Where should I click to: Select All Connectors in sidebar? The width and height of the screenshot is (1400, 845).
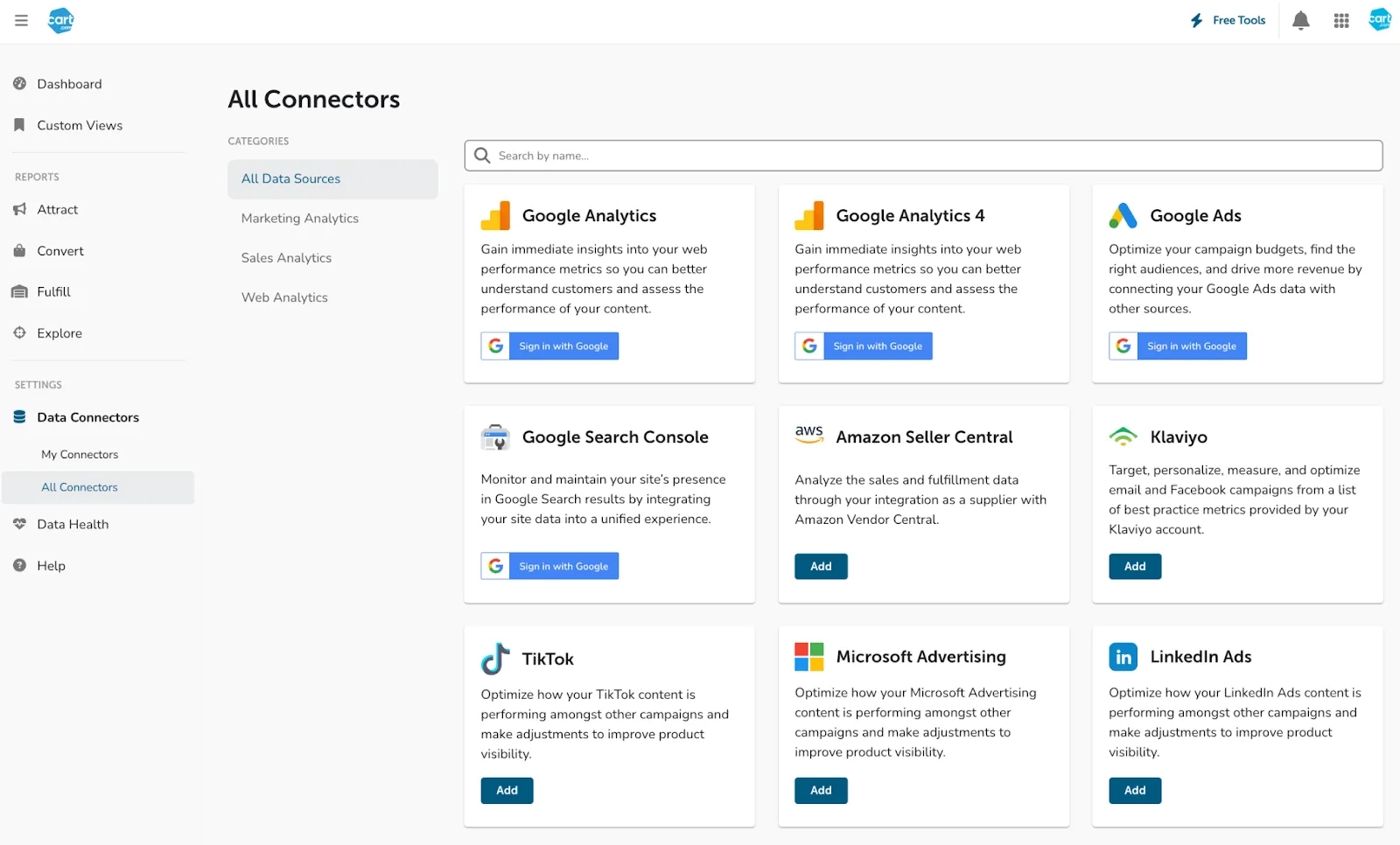[98, 487]
